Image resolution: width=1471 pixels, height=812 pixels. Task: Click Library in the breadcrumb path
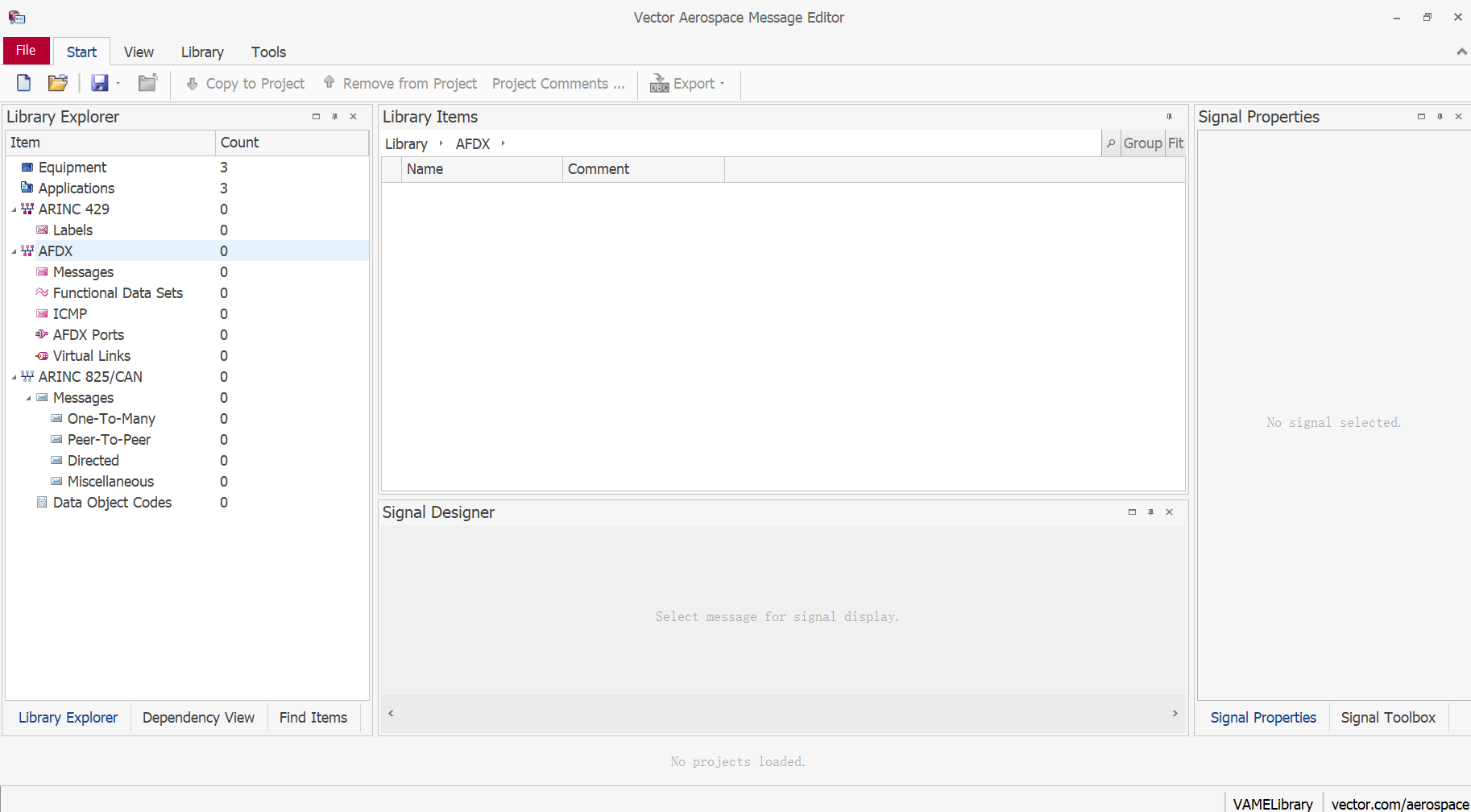(406, 143)
